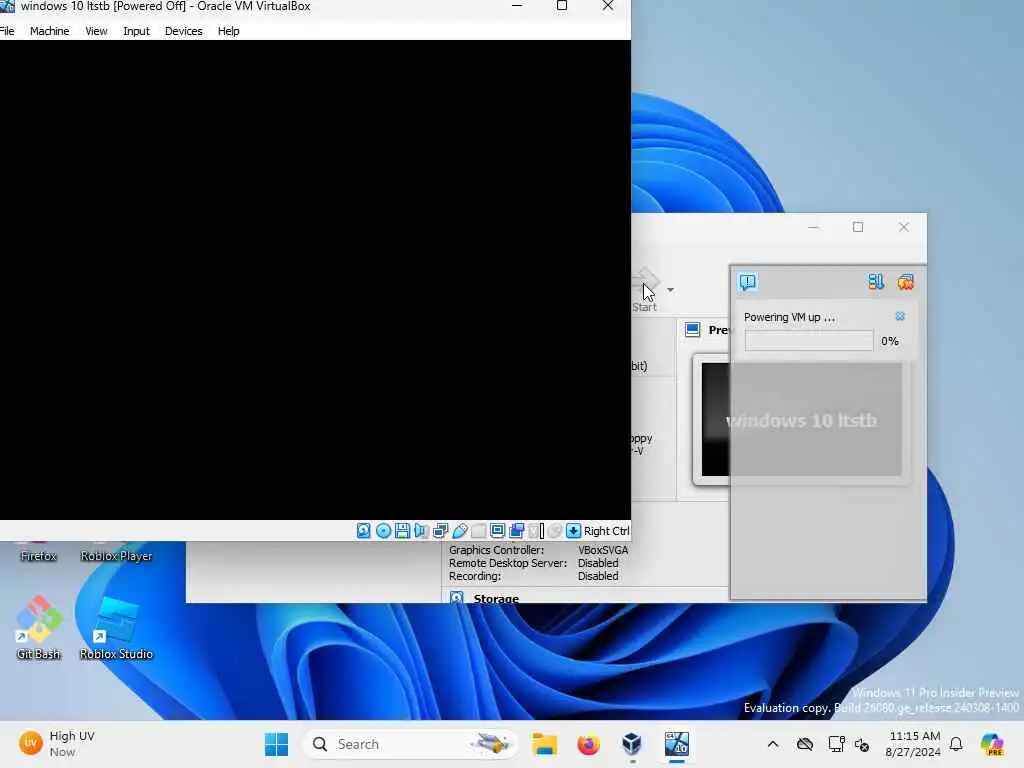Image resolution: width=1024 pixels, height=768 pixels.
Task: Open File Explorer from the taskbar
Action: pyautogui.click(x=544, y=744)
